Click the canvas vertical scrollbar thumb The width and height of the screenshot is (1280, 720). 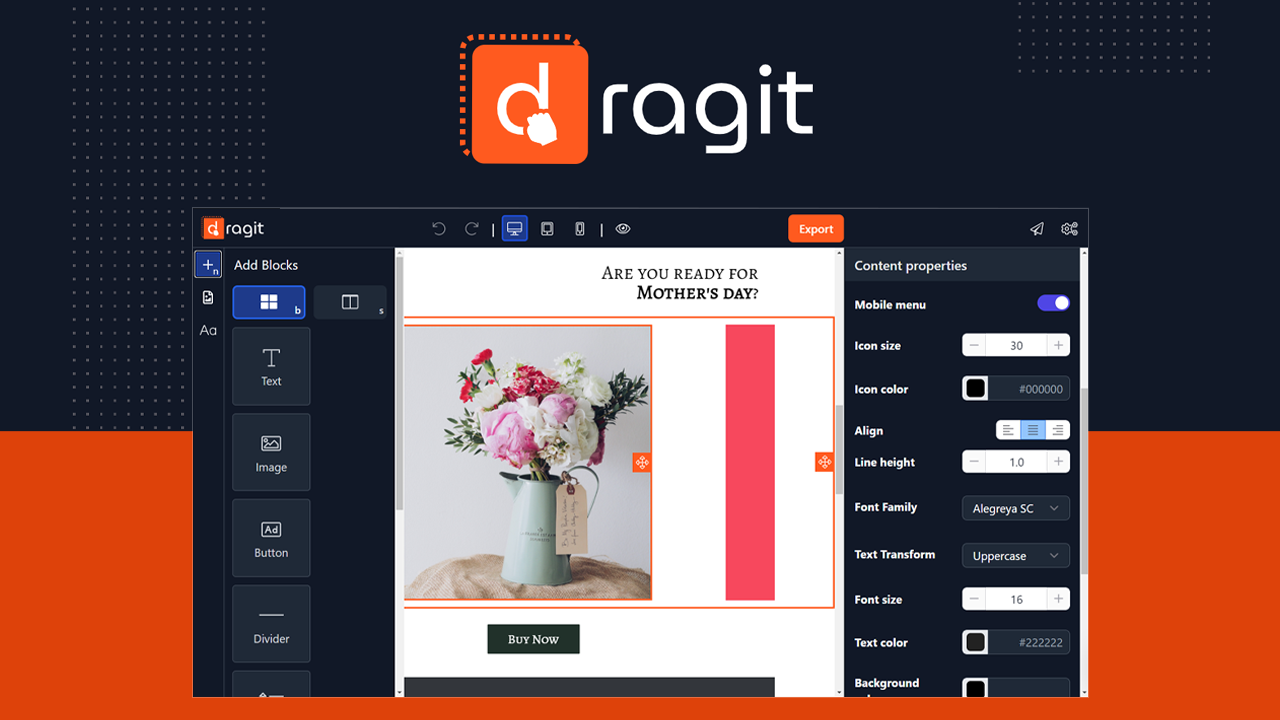(839, 451)
